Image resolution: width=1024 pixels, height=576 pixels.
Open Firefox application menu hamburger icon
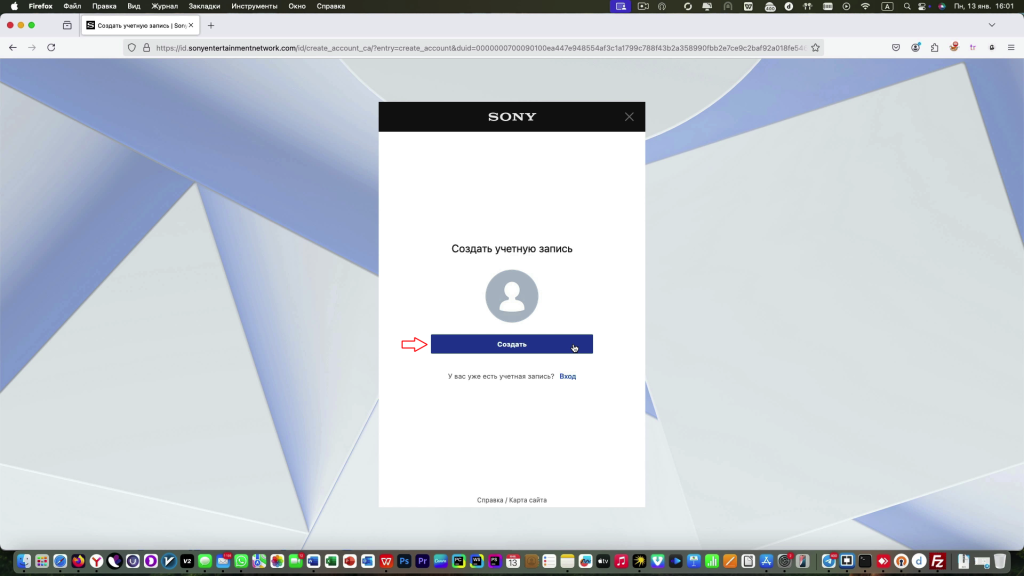pyautogui.click(x=1011, y=47)
